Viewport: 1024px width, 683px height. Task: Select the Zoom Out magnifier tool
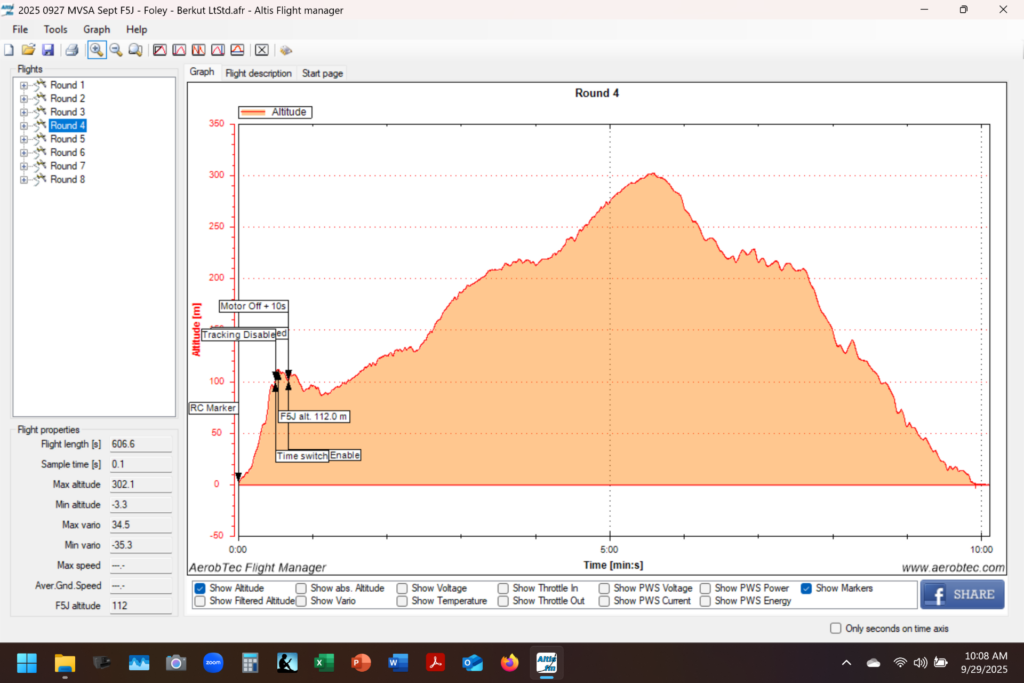116,50
